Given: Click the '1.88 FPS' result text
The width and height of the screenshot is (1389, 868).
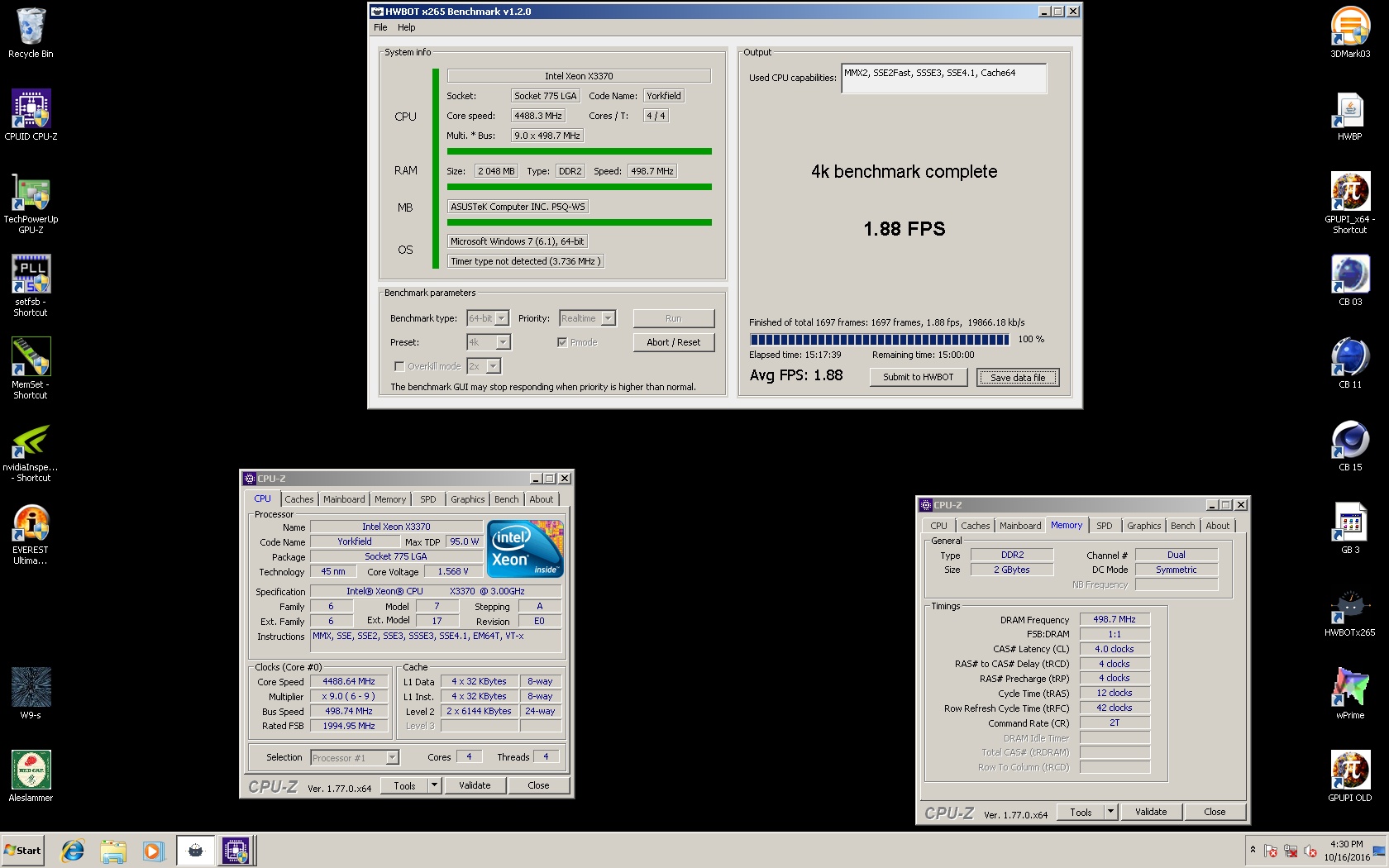Looking at the screenshot, I should (x=904, y=229).
